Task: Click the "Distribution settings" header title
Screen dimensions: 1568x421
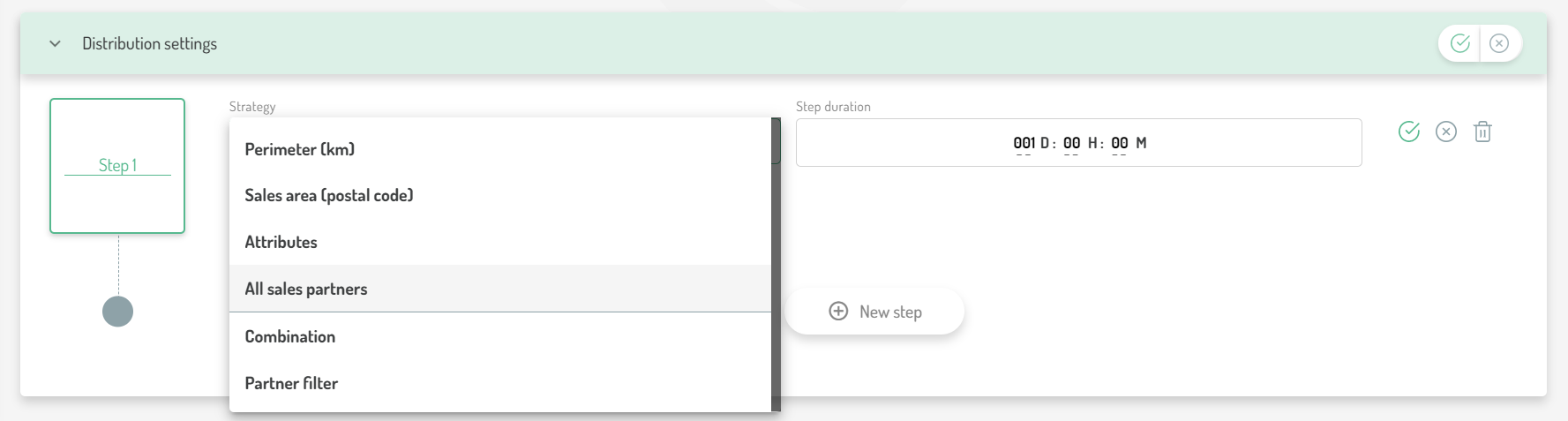Action: [x=149, y=43]
